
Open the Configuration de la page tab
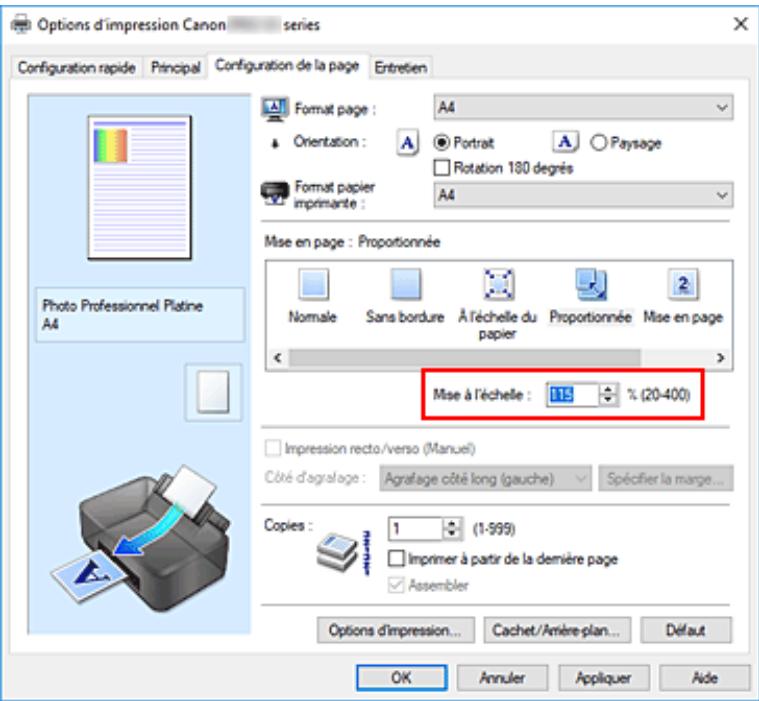[288, 65]
